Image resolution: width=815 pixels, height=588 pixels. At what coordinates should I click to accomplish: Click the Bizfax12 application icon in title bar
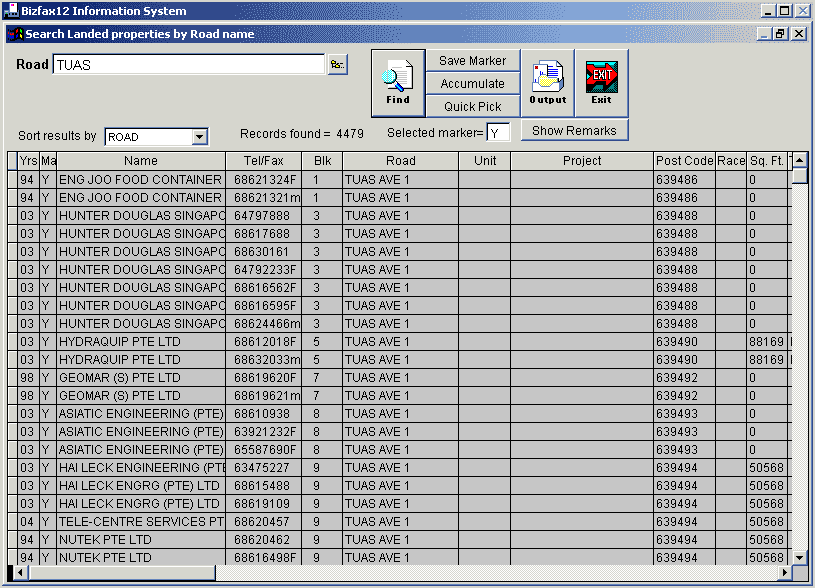click(10, 10)
